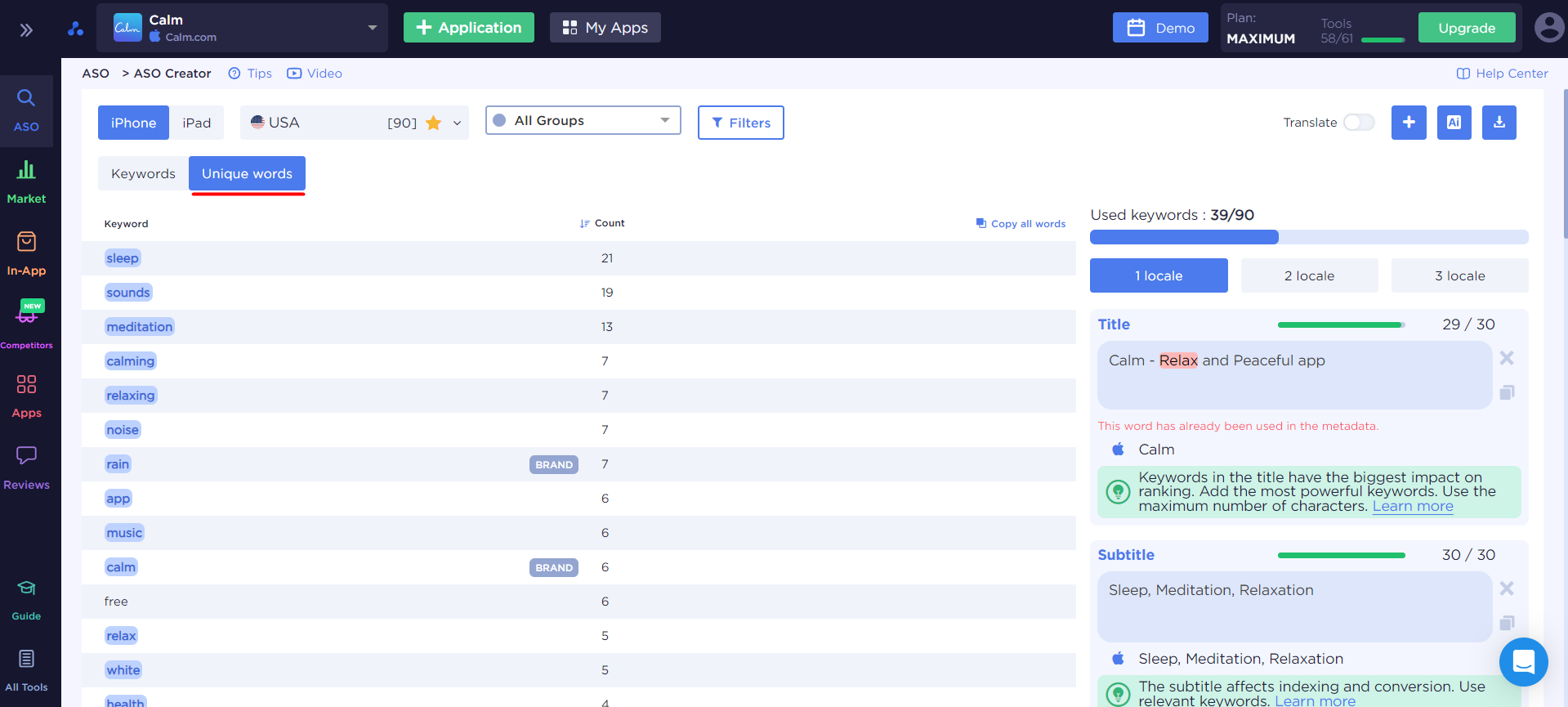
Task: Open the Market section in sidebar
Action: point(26,182)
